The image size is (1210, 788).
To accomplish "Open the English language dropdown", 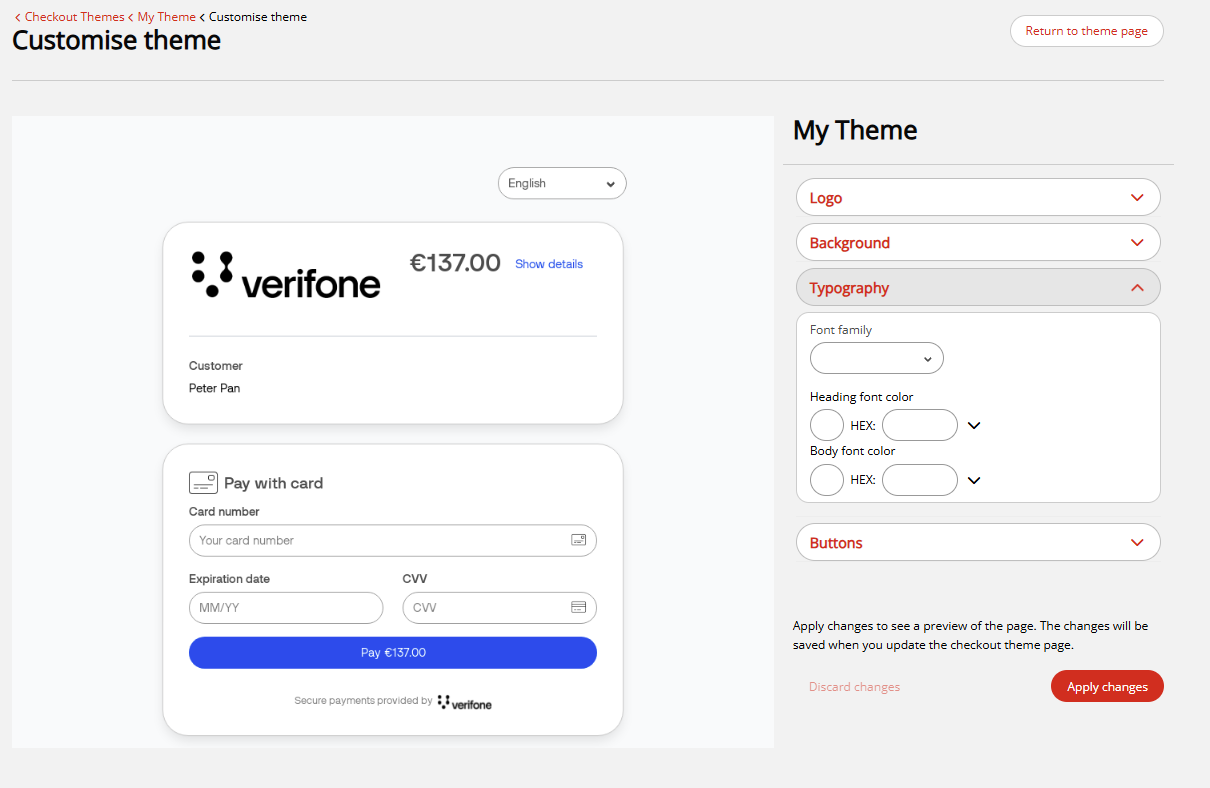I will (x=562, y=183).
